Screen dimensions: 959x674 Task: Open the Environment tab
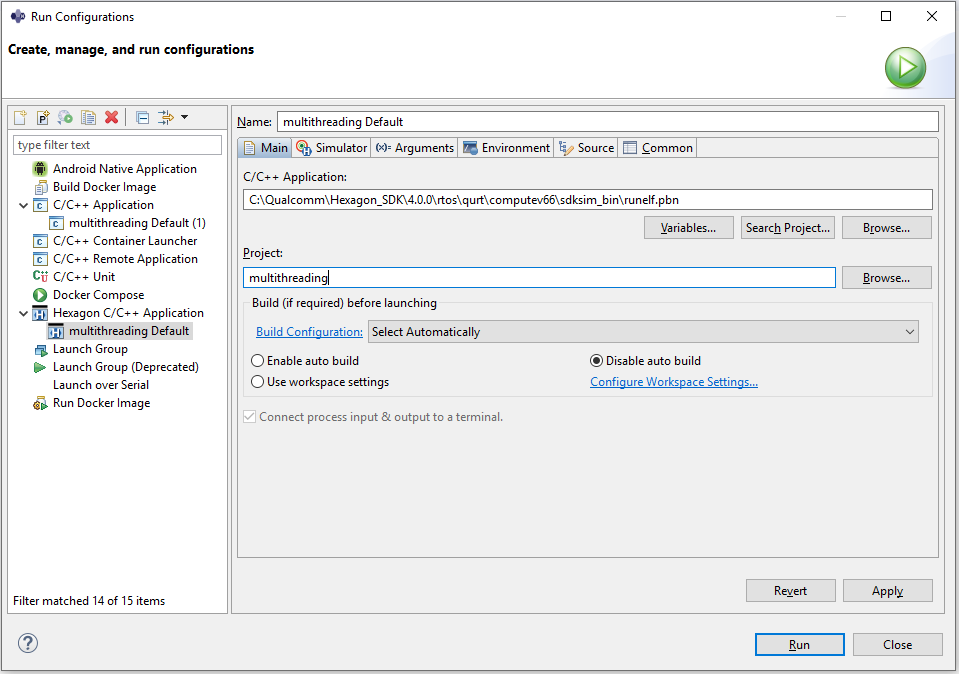point(506,147)
